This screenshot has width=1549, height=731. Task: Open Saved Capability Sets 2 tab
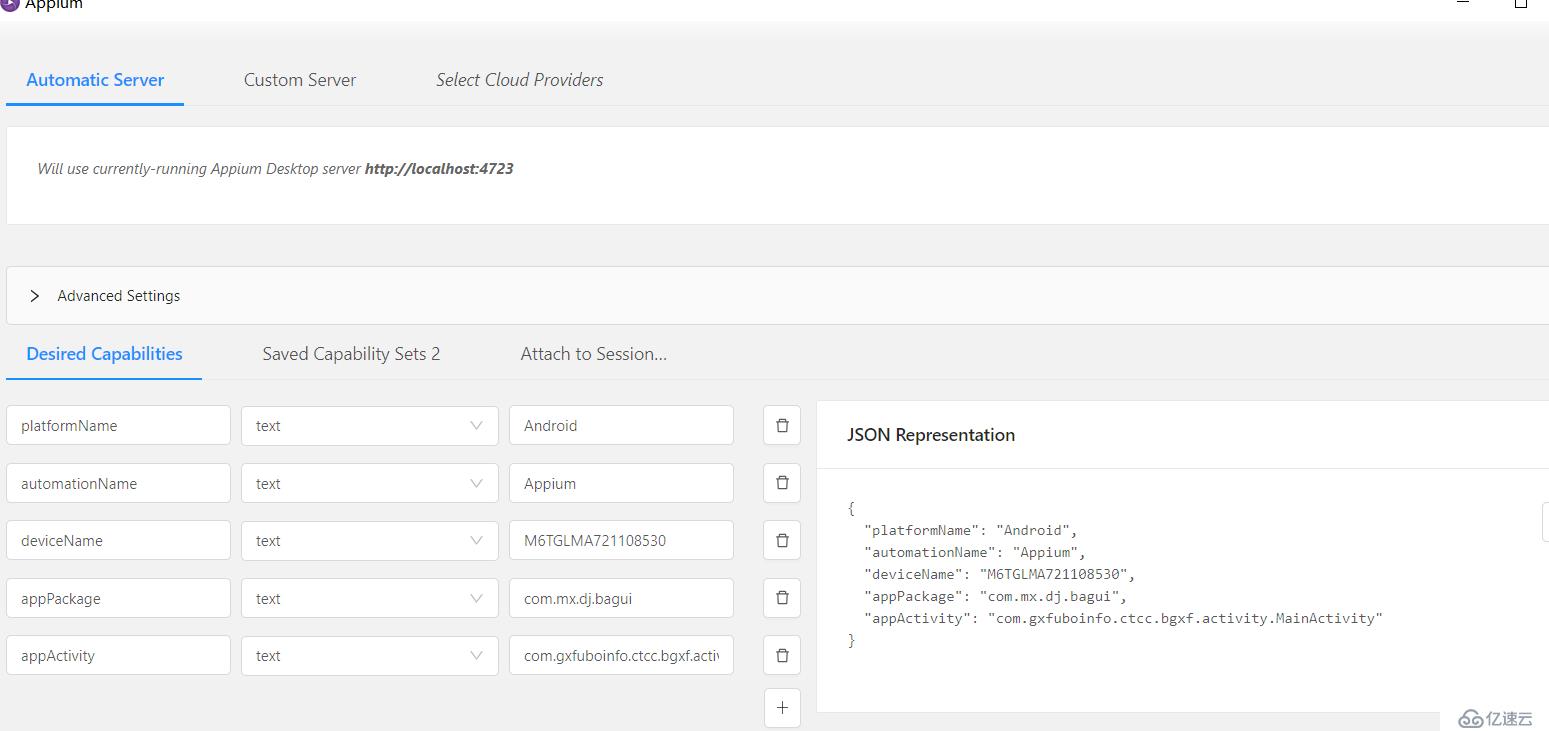click(351, 354)
